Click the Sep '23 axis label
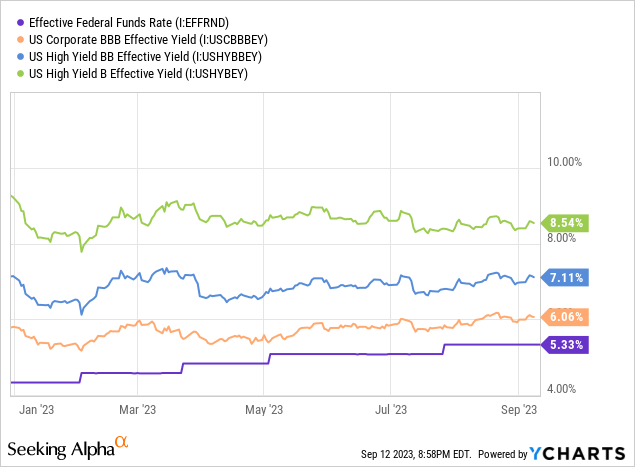The height and width of the screenshot is (467, 635). tap(518, 408)
